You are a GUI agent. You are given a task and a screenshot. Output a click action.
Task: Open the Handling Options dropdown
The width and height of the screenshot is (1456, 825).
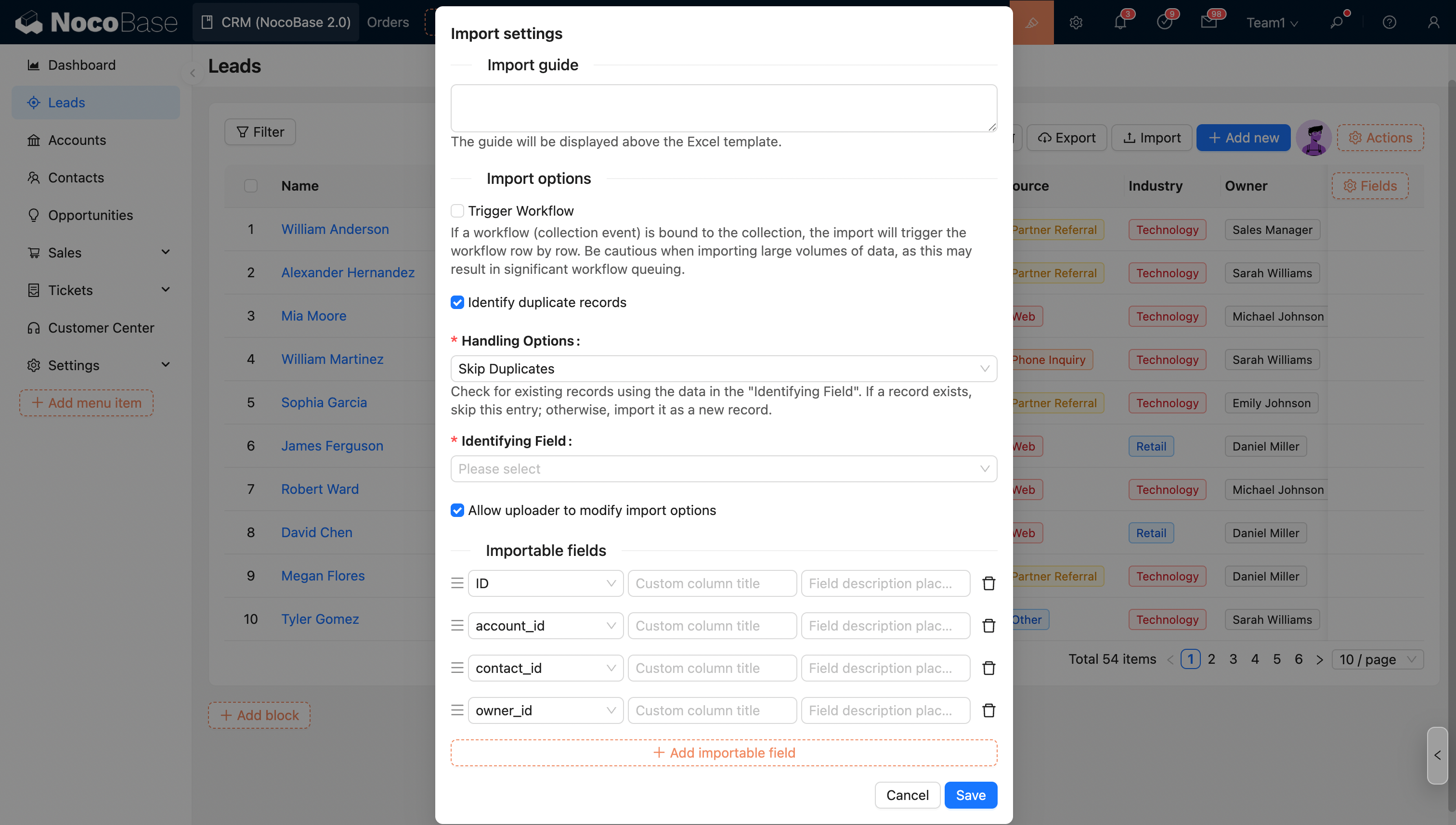[x=723, y=368]
